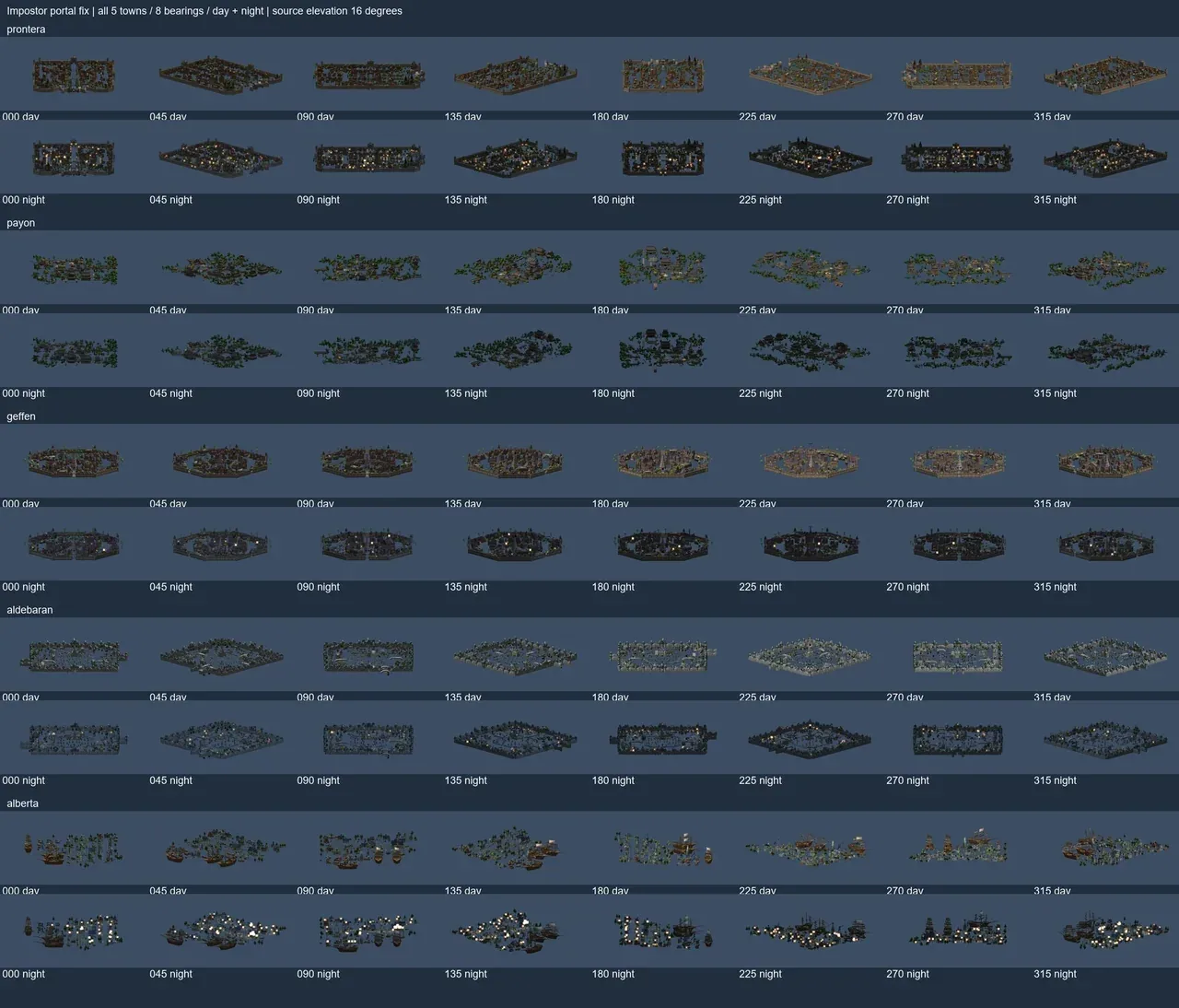
Task: Click the 'alberta' town heading
Action: click(23, 803)
